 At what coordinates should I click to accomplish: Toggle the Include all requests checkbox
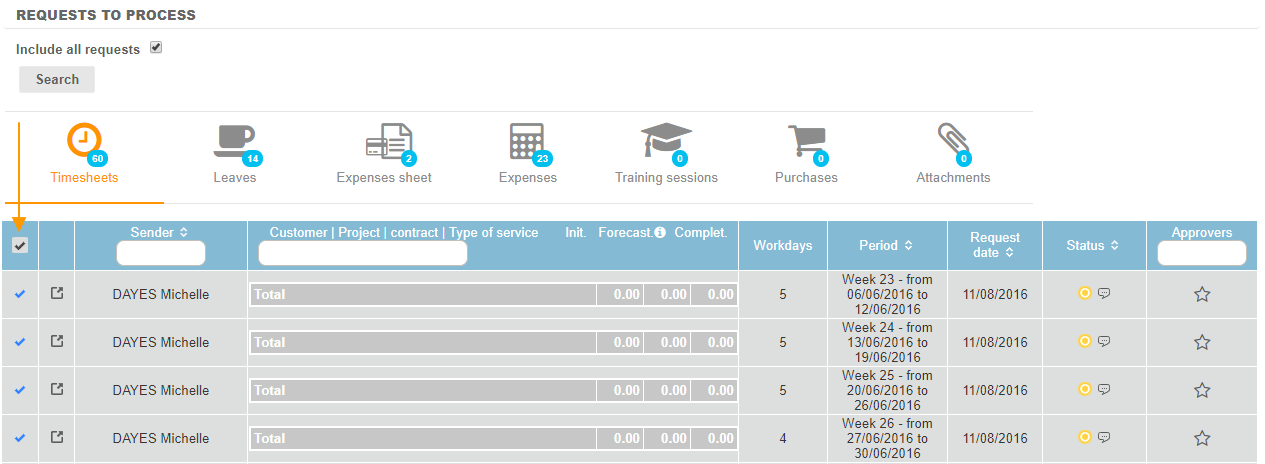[156, 48]
